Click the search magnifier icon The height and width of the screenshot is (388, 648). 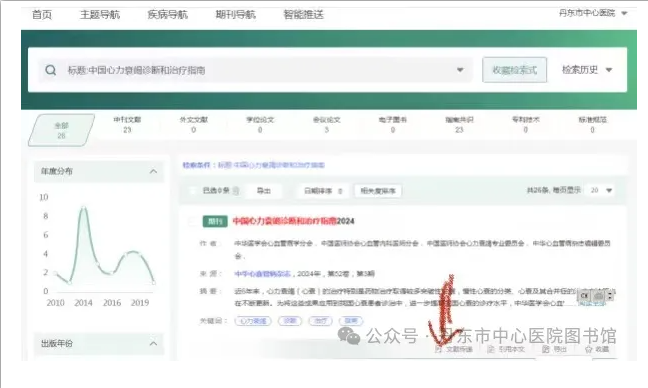[51, 70]
